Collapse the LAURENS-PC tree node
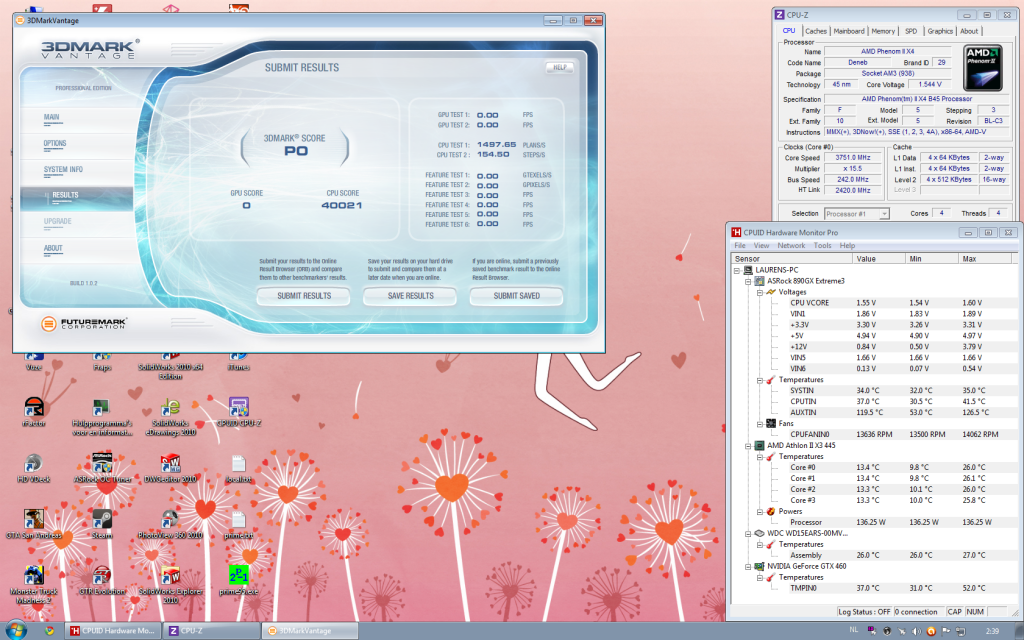This screenshot has height=640, width=1024. click(737, 270)
